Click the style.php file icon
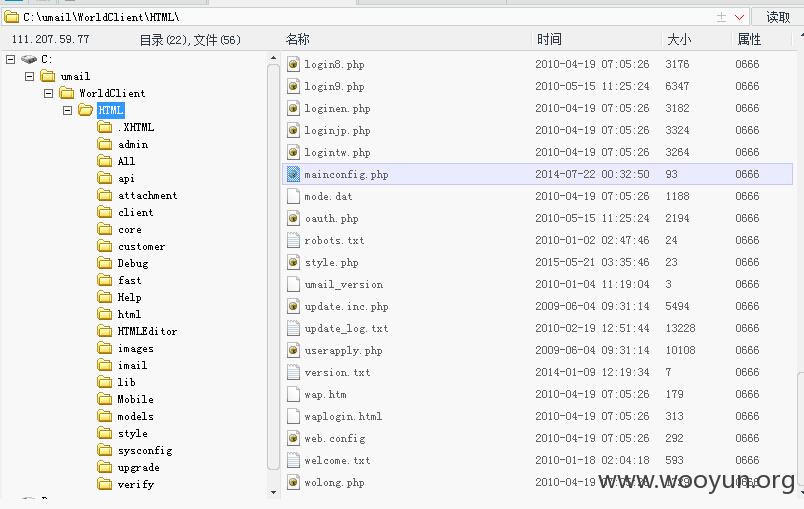 (x=293, y=262)
